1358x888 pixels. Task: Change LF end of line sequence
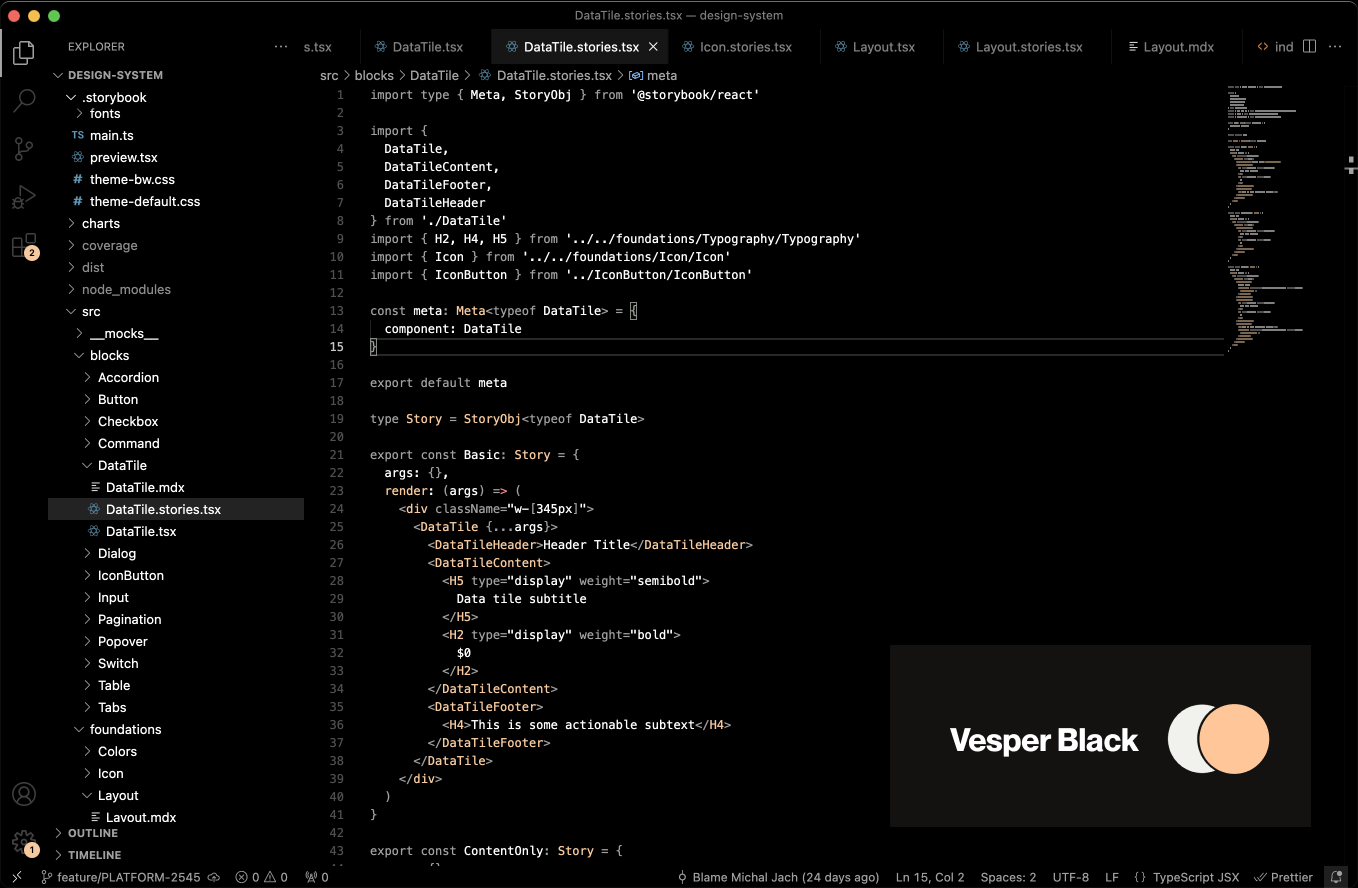tap(1112, 877)
